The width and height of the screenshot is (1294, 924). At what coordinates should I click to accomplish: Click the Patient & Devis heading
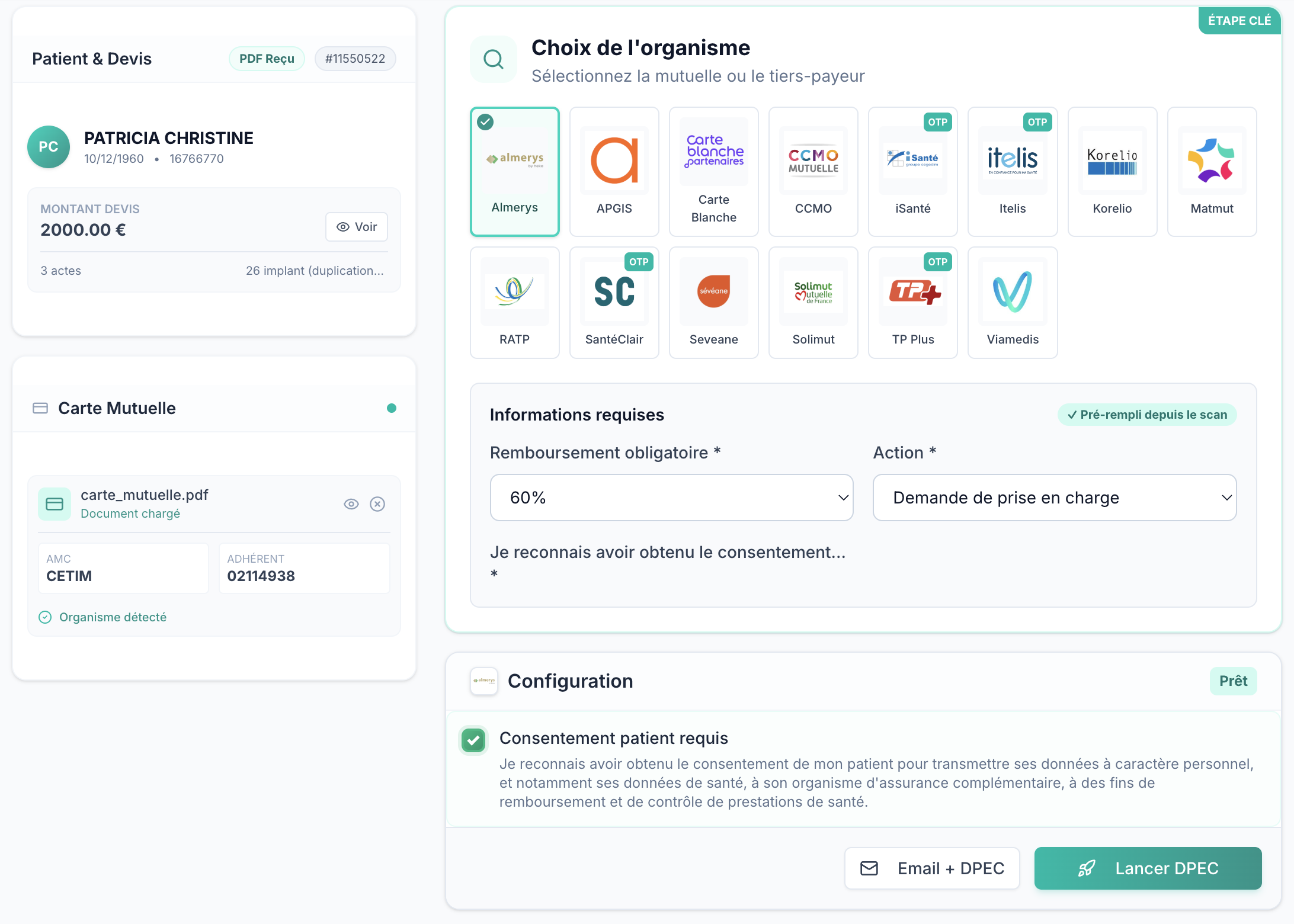(92, 59)
